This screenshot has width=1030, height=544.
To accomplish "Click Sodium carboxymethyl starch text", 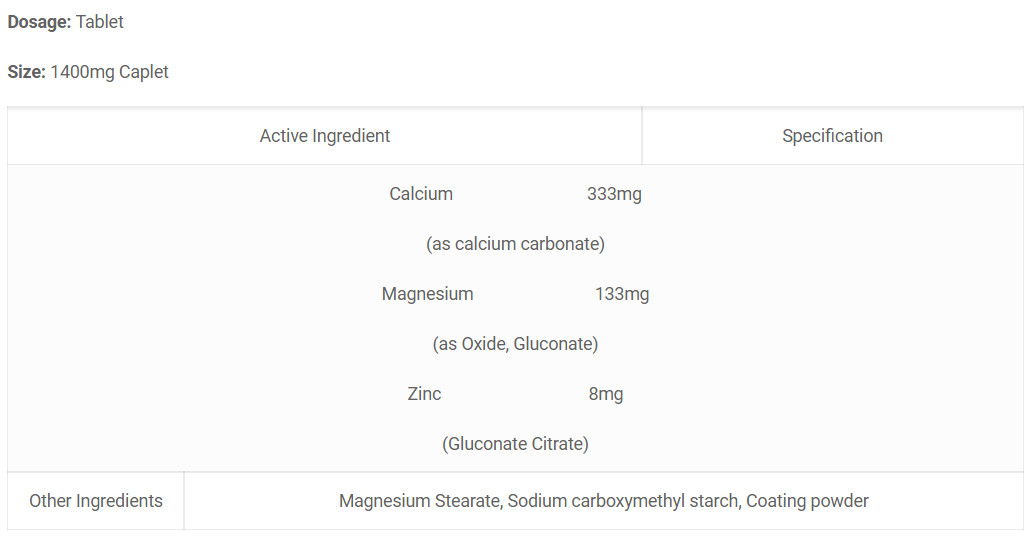I will coord(624,501).
